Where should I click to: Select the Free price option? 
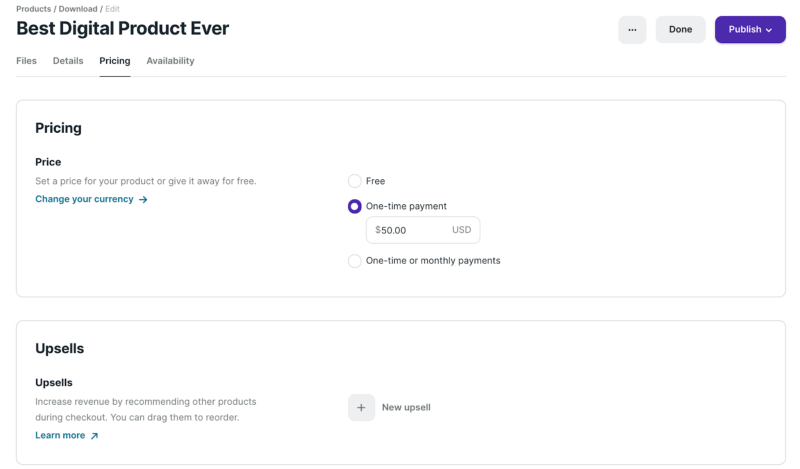pyautogui.click(x=354, y=181)
